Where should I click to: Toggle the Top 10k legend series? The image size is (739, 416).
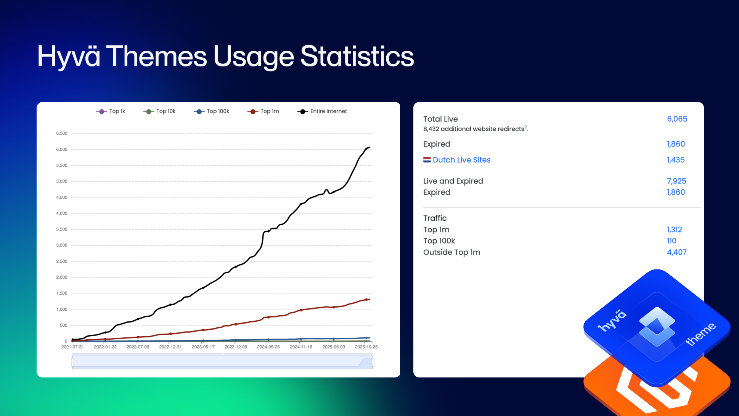[x=161, y=111]
